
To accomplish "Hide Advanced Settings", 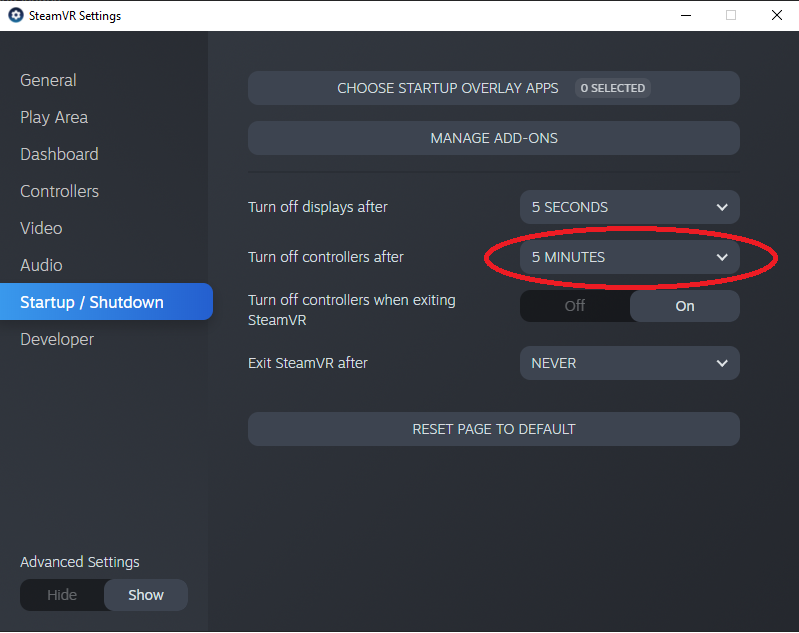I will tap(62, 595).
